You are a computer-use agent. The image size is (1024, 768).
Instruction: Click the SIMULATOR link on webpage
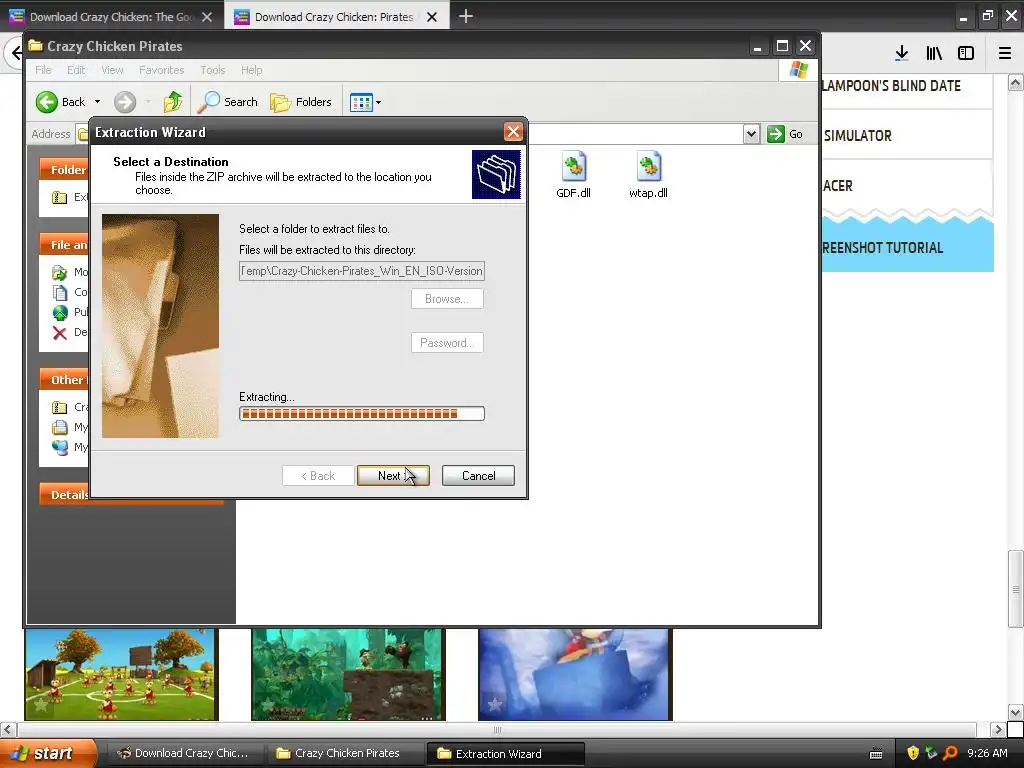click(857, 136)
